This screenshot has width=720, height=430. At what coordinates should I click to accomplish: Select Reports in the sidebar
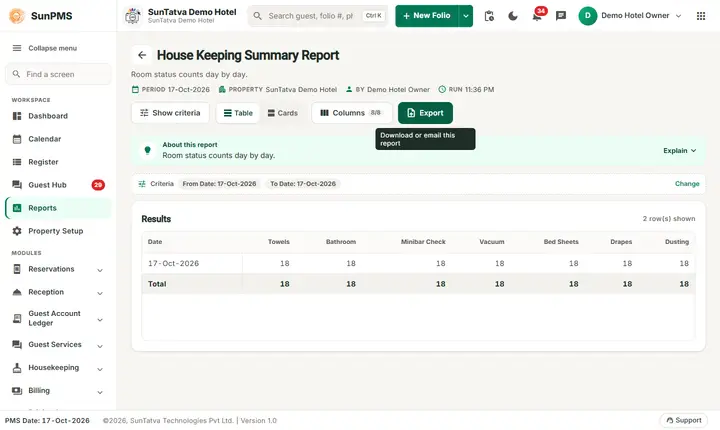point(58,208)
